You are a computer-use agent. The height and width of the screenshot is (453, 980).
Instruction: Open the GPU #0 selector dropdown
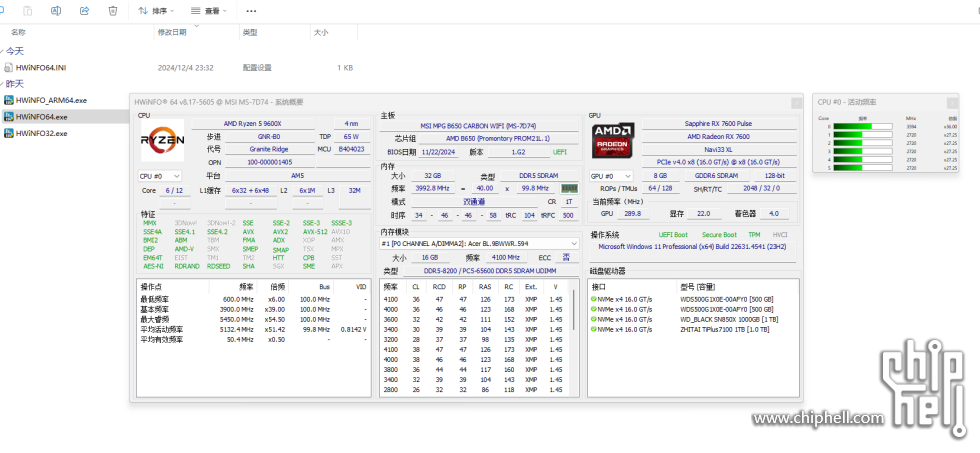coord(611,176)
